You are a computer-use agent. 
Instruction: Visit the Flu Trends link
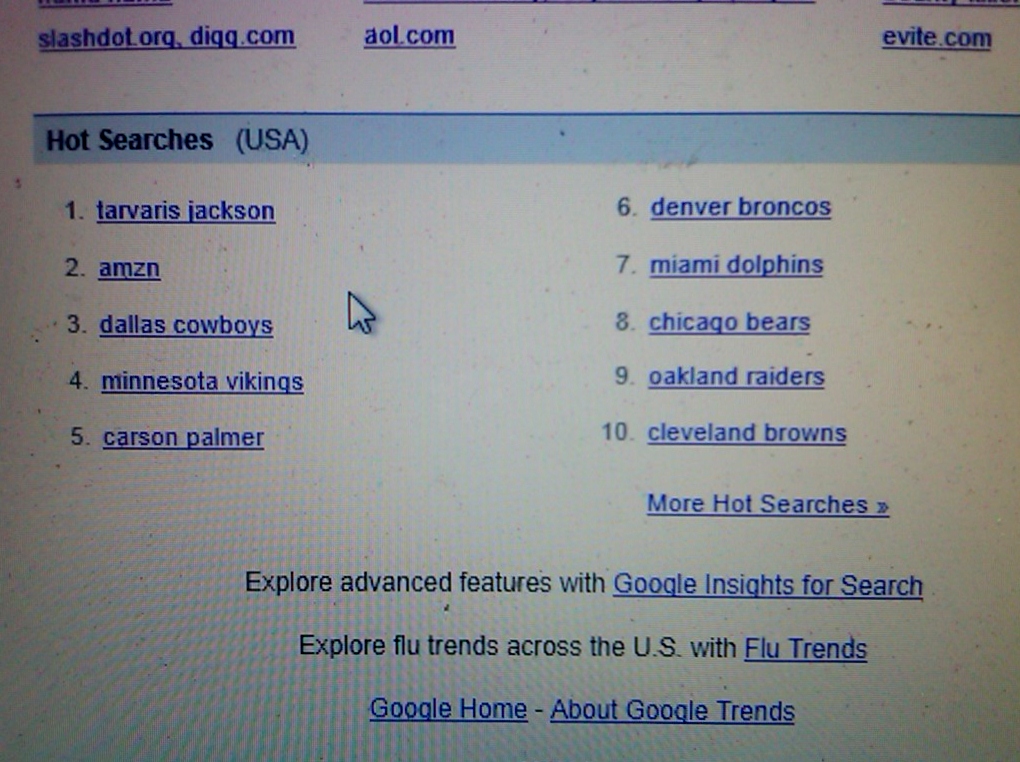(x=805, y=648)
